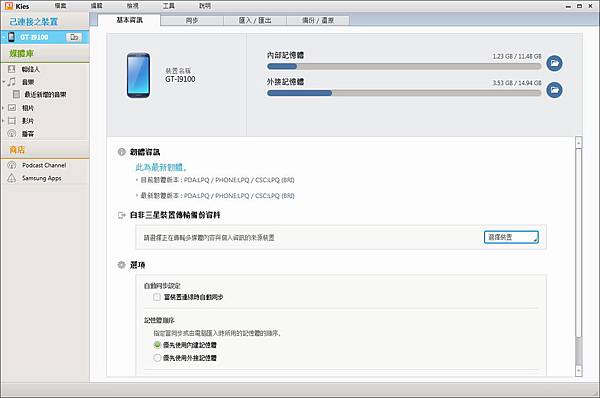Click scrollbar up arrow in details panel
The image size is (600, 398).
click(x=579, y=142)
